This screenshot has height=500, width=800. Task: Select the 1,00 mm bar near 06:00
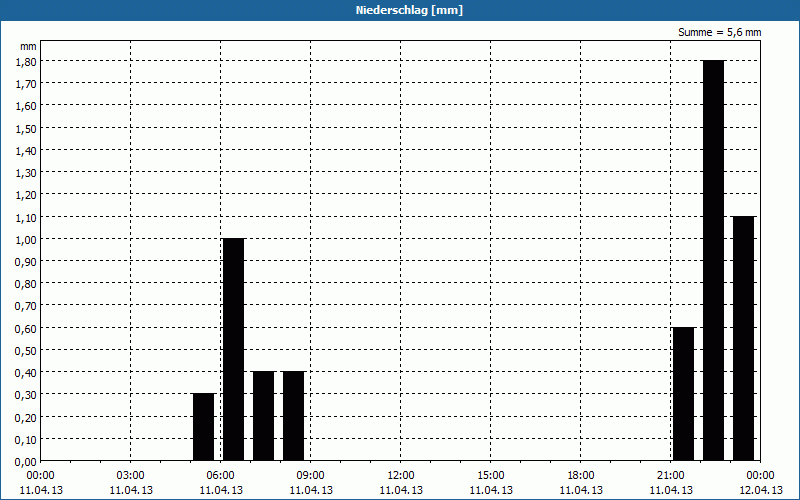[233, 349]
